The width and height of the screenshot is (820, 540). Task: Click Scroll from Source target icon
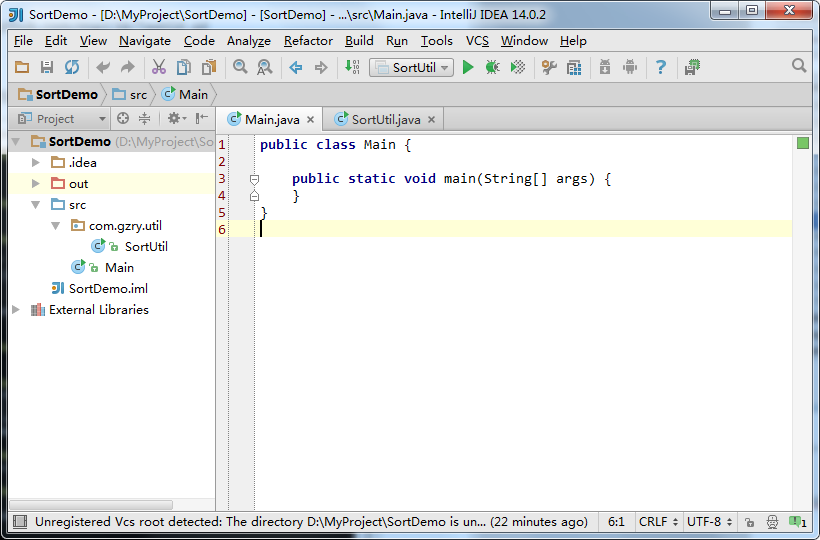(x=123, y=119)
